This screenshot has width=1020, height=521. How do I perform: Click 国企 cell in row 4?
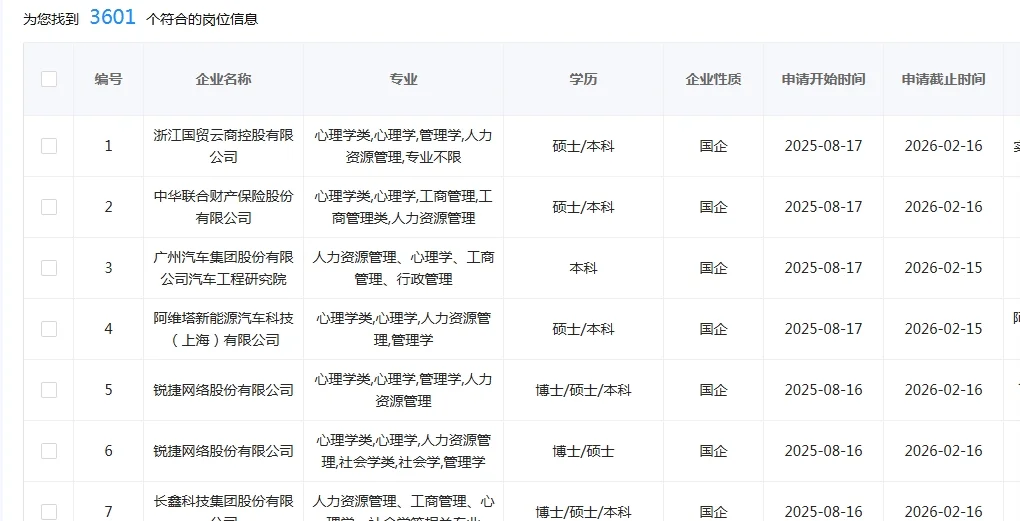[713, 329]
